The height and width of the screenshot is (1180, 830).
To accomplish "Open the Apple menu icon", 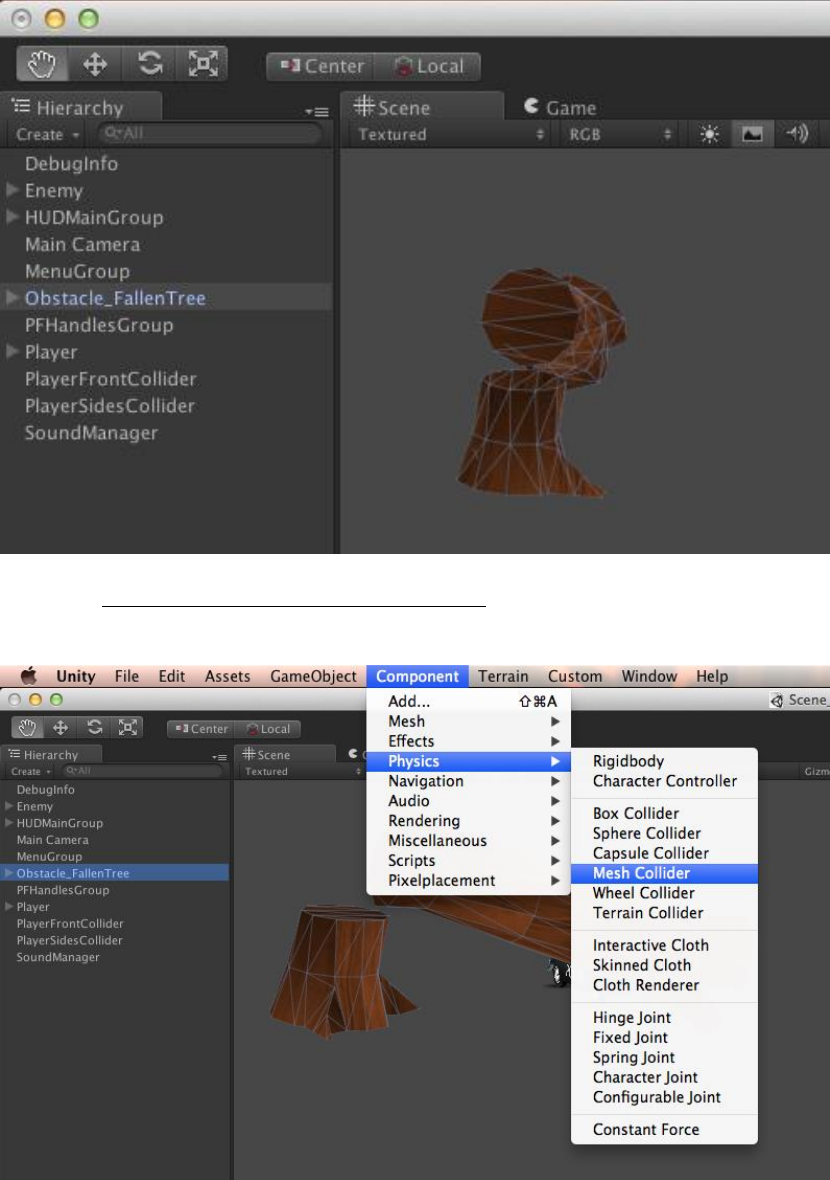I will tap(28, 676).
